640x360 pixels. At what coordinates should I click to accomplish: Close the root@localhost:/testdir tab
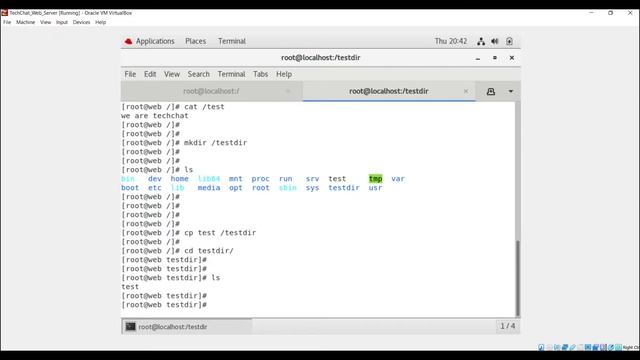[466, 91]
